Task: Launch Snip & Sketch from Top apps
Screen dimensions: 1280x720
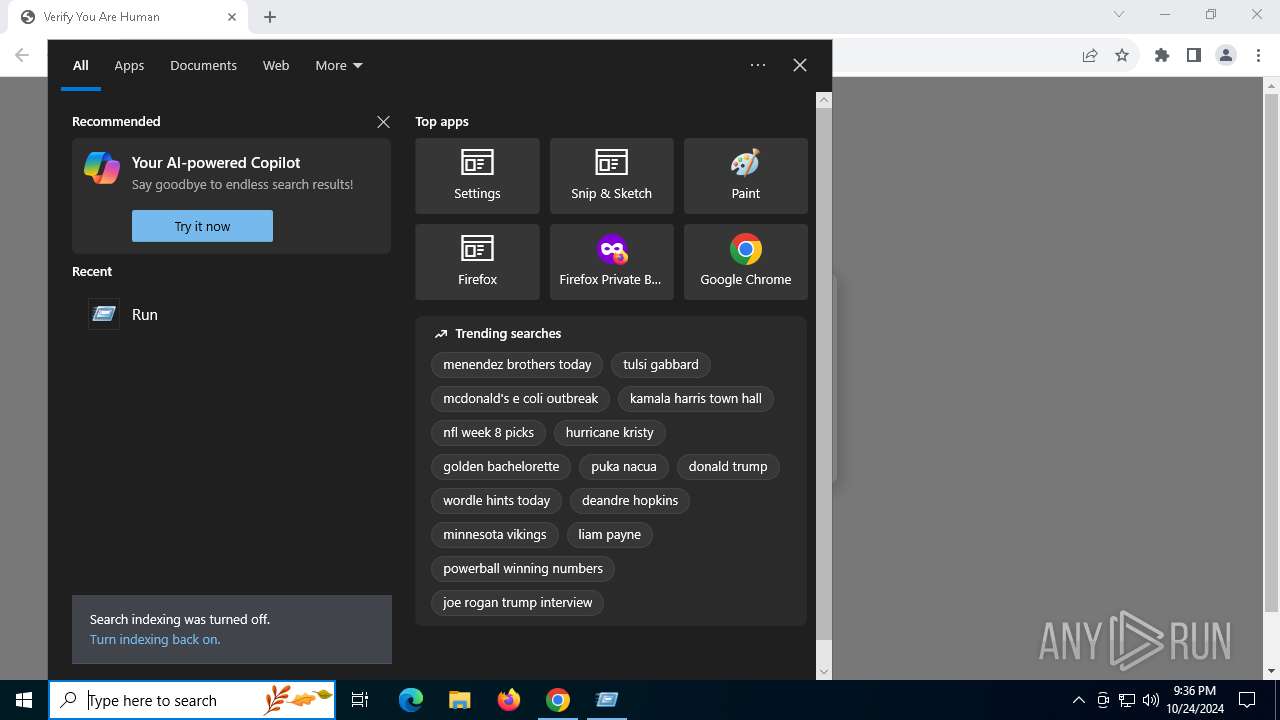Action: [611, 176]
